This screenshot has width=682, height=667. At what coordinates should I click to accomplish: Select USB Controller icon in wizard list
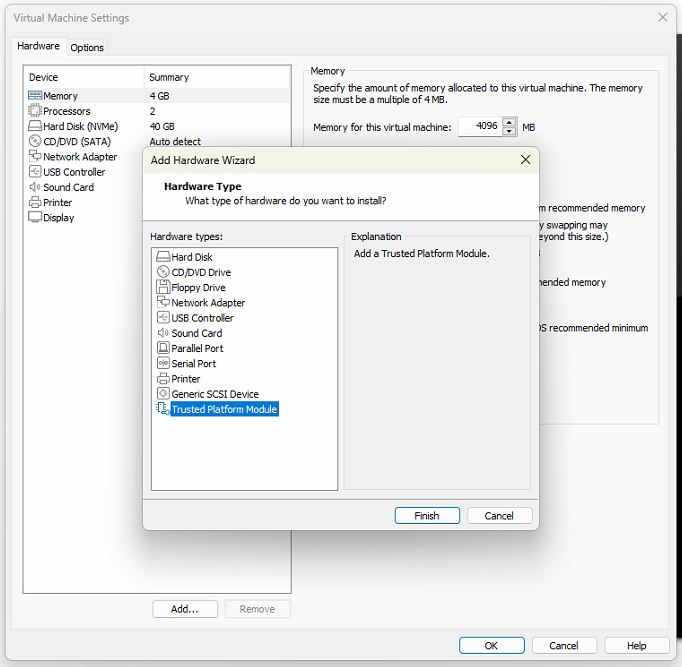(163, 318)
